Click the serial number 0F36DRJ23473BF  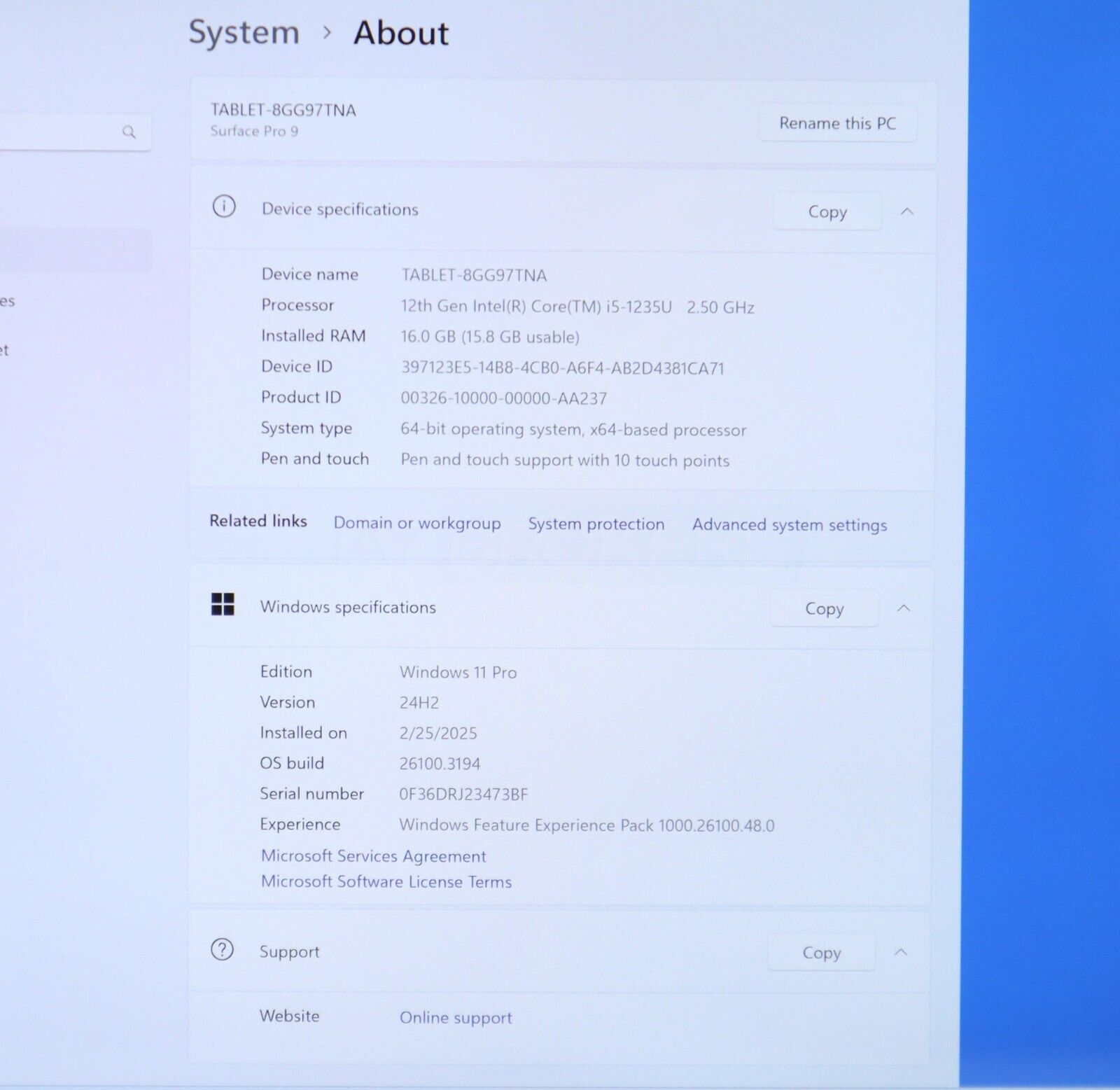pyautogui.click(x=463, y=795)
